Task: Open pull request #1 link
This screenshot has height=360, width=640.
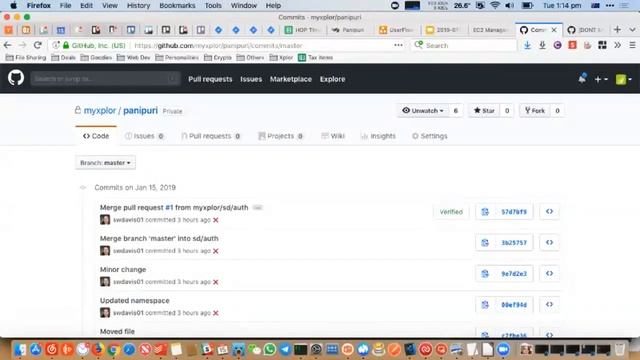Action: point(169,208)
